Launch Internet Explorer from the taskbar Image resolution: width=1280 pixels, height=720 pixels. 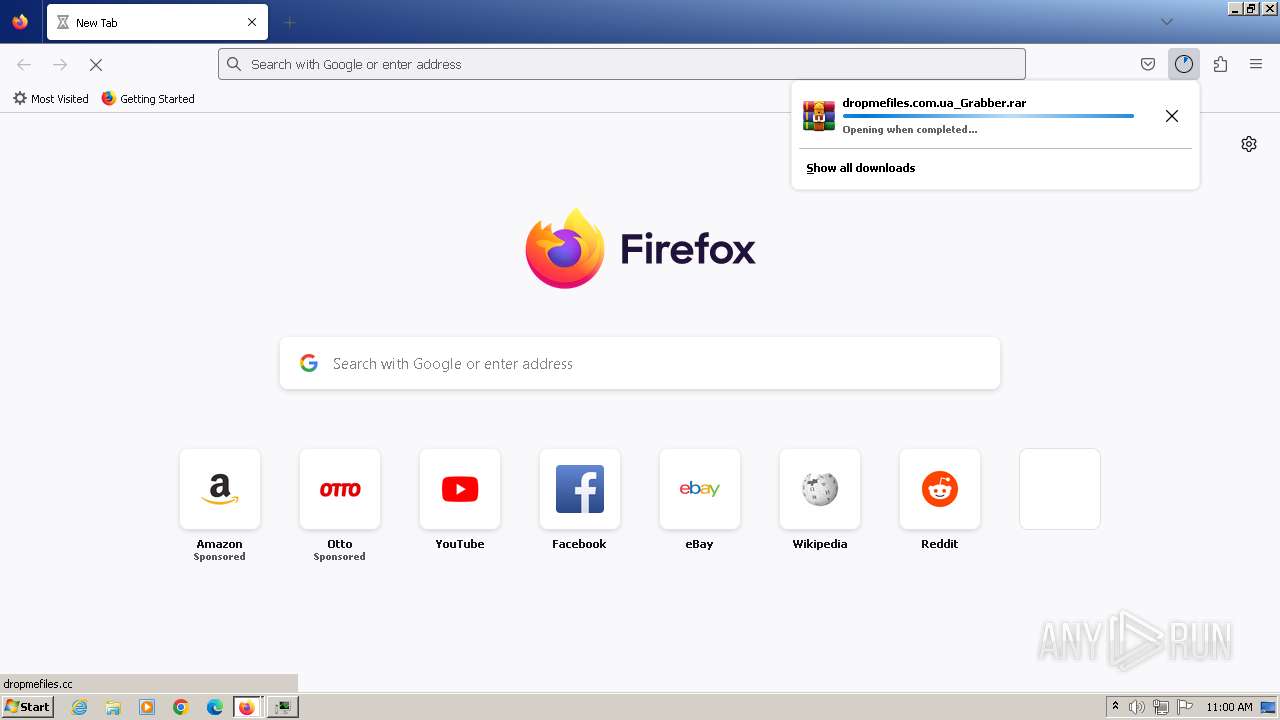[x=79, y=707]
